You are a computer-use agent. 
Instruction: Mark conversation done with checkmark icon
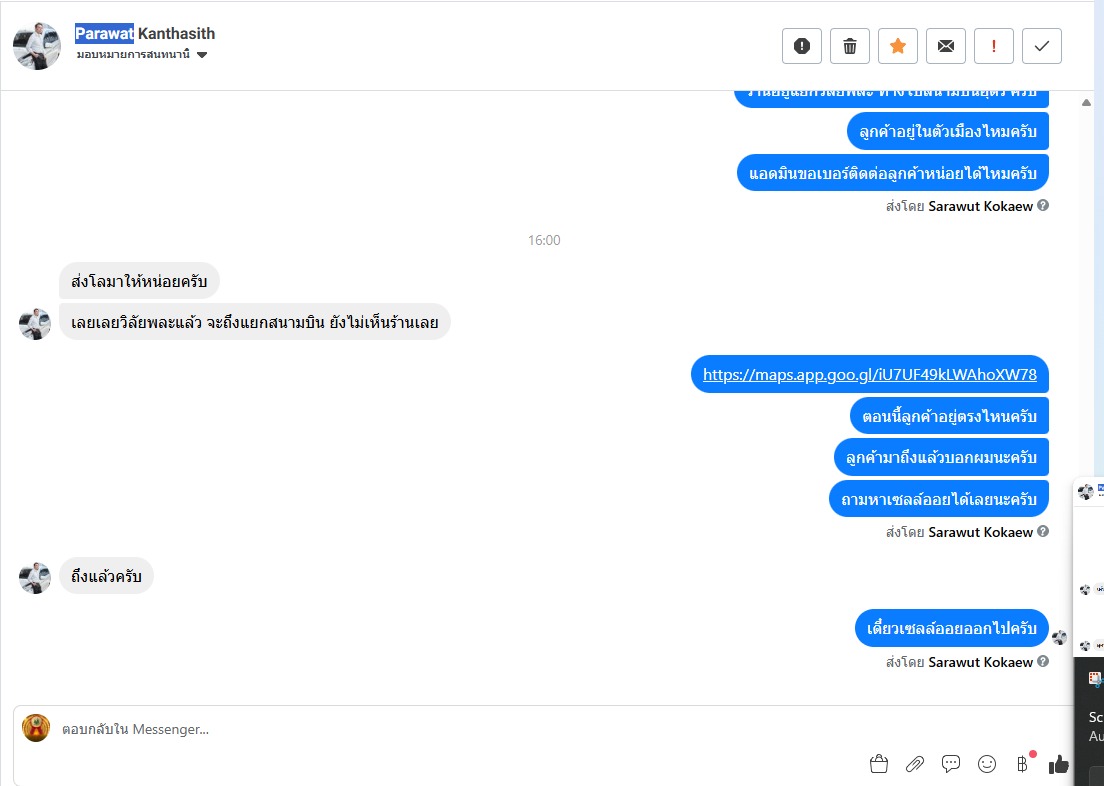[x=1041, y=46]
